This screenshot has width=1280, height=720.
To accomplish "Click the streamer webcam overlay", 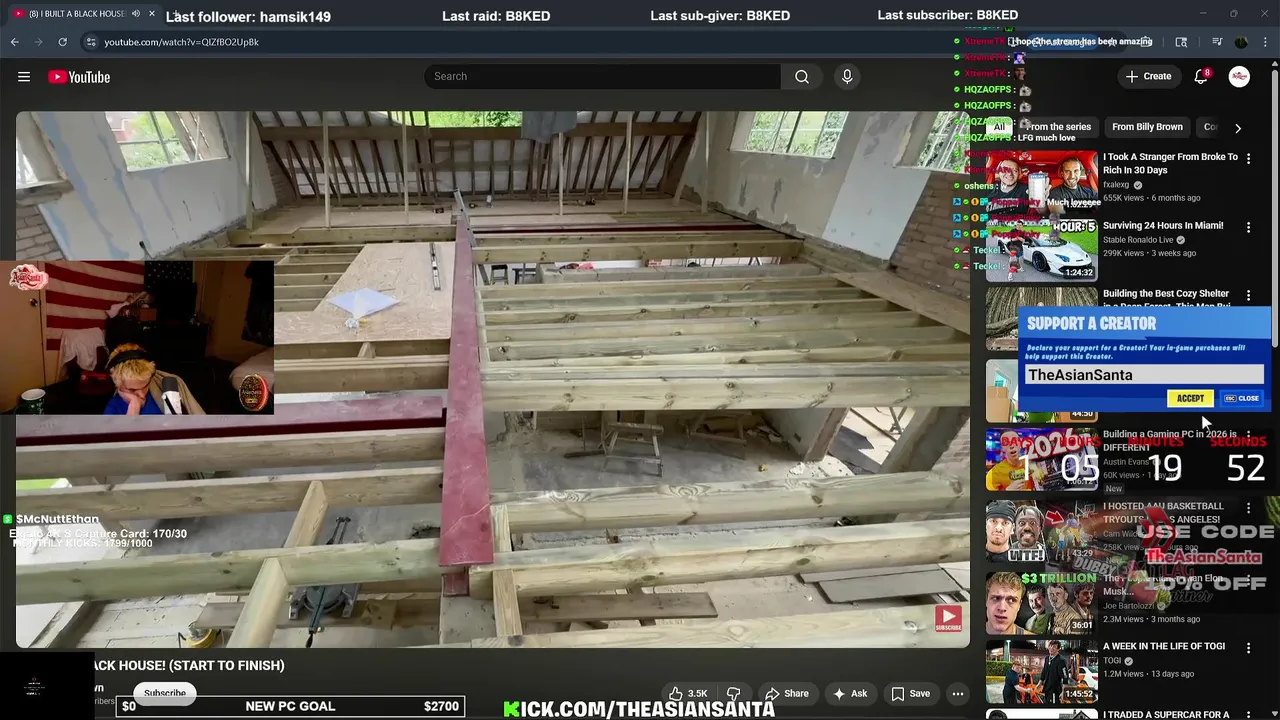I will point(137,338).
